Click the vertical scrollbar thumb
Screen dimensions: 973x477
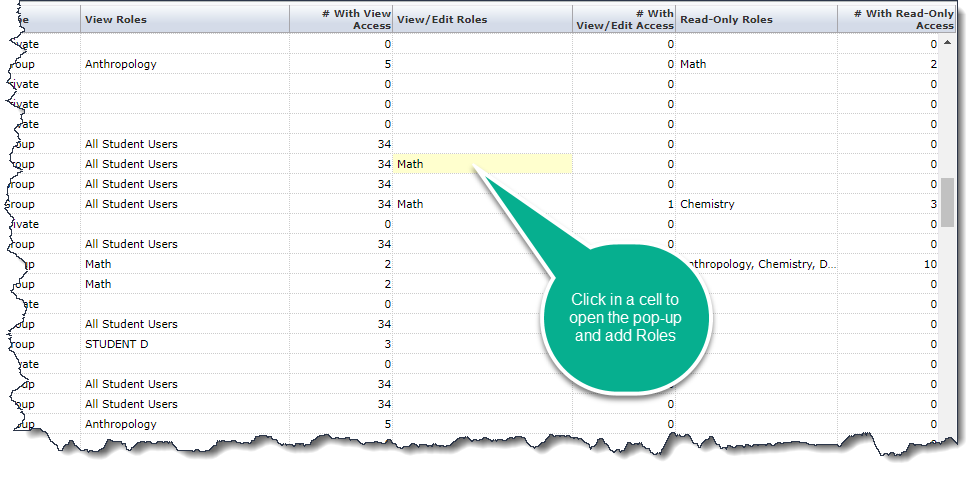[x=947, y=202]
